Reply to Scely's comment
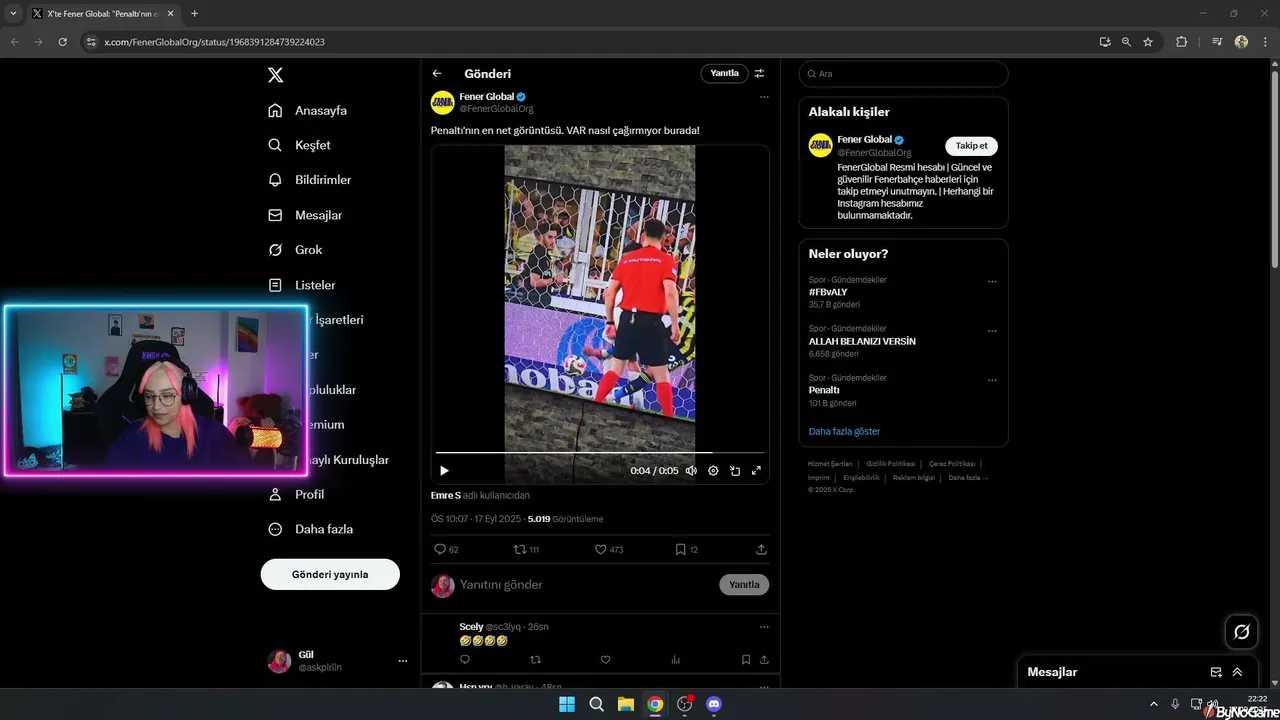Image resolution: width=1280 pixels, height=720 pixels. (465, 660)
